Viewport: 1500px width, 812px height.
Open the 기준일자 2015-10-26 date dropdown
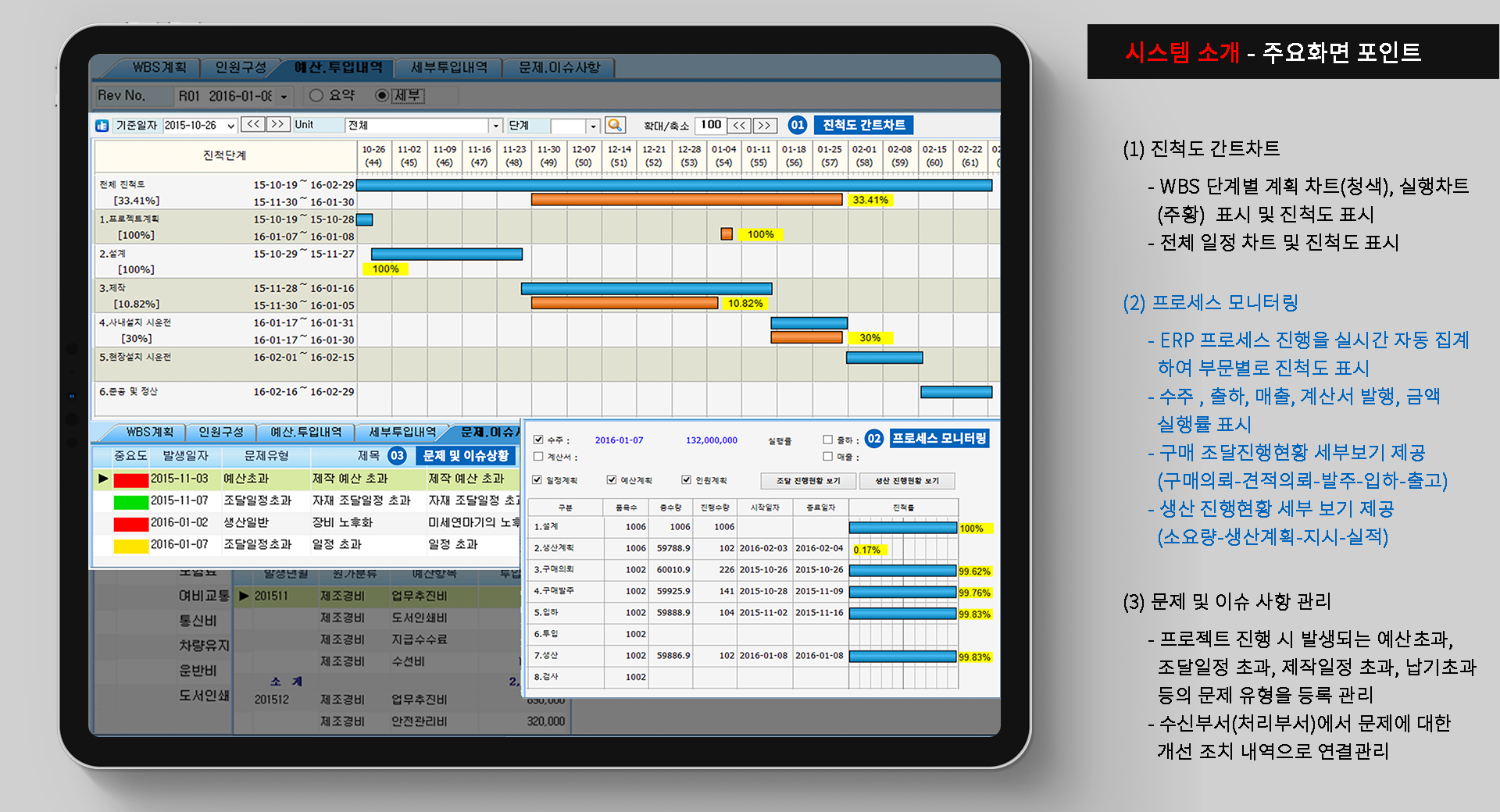[x=231, y=126]
